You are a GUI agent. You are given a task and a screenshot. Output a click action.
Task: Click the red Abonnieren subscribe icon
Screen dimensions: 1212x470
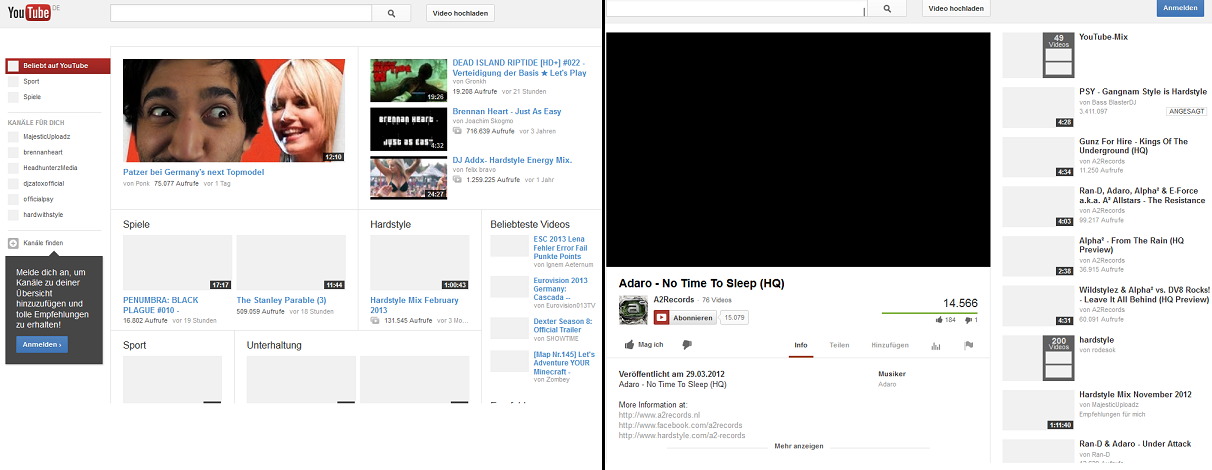(x=661, y=317)
